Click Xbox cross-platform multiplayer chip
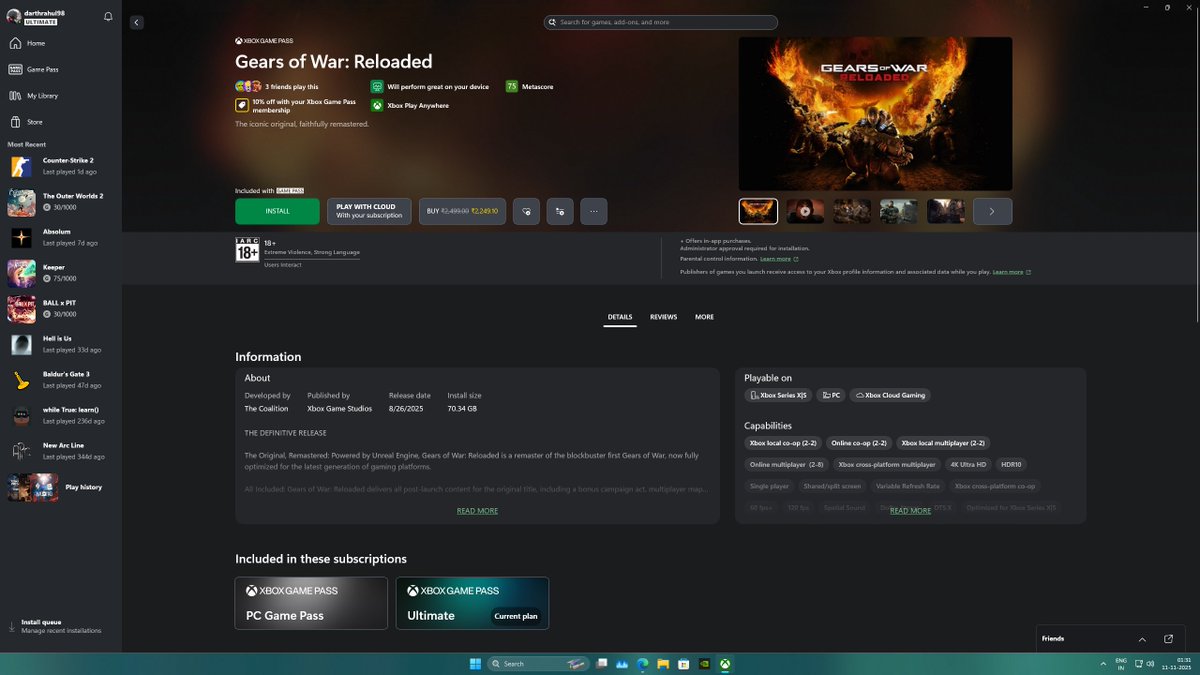1200x675 pixels. [x=887, y=465]
